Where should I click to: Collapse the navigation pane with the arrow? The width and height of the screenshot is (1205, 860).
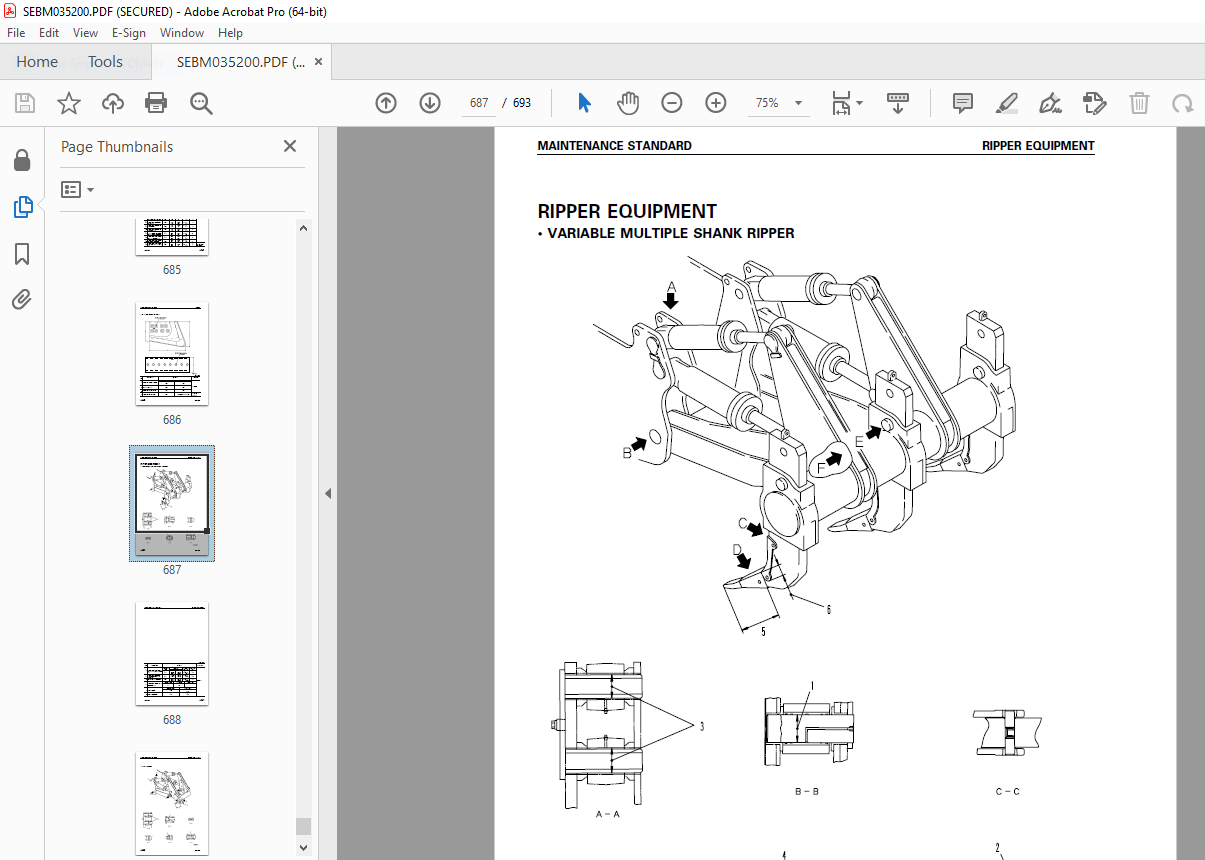328,493
